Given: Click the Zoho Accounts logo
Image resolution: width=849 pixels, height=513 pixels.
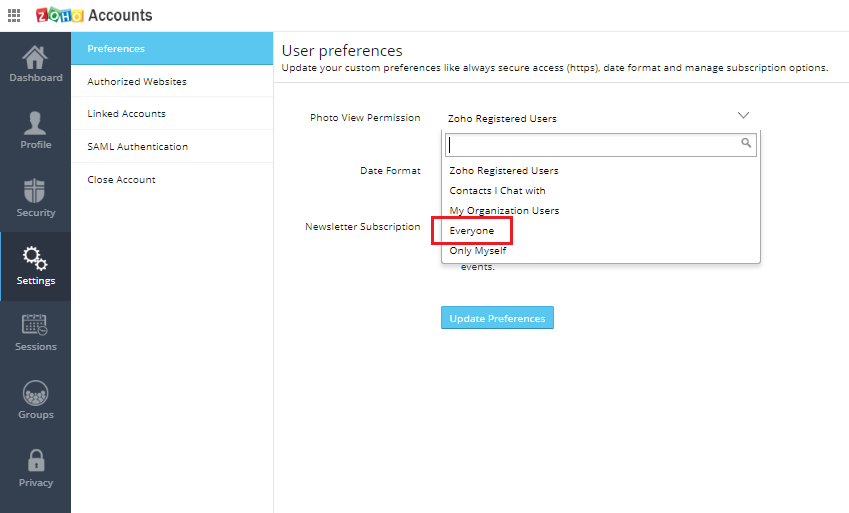Looking at the screenshot, I should coord(94,15).
